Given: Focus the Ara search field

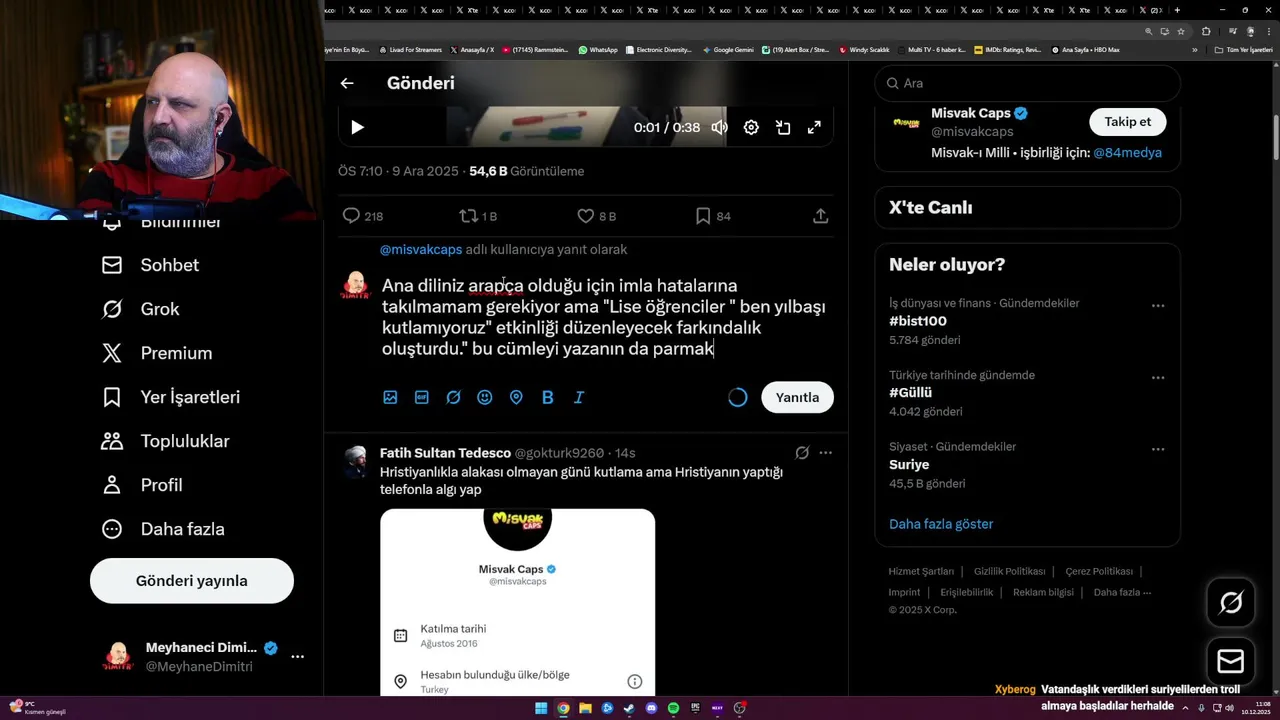Looking at the screenshot, I should [1027, 83].
